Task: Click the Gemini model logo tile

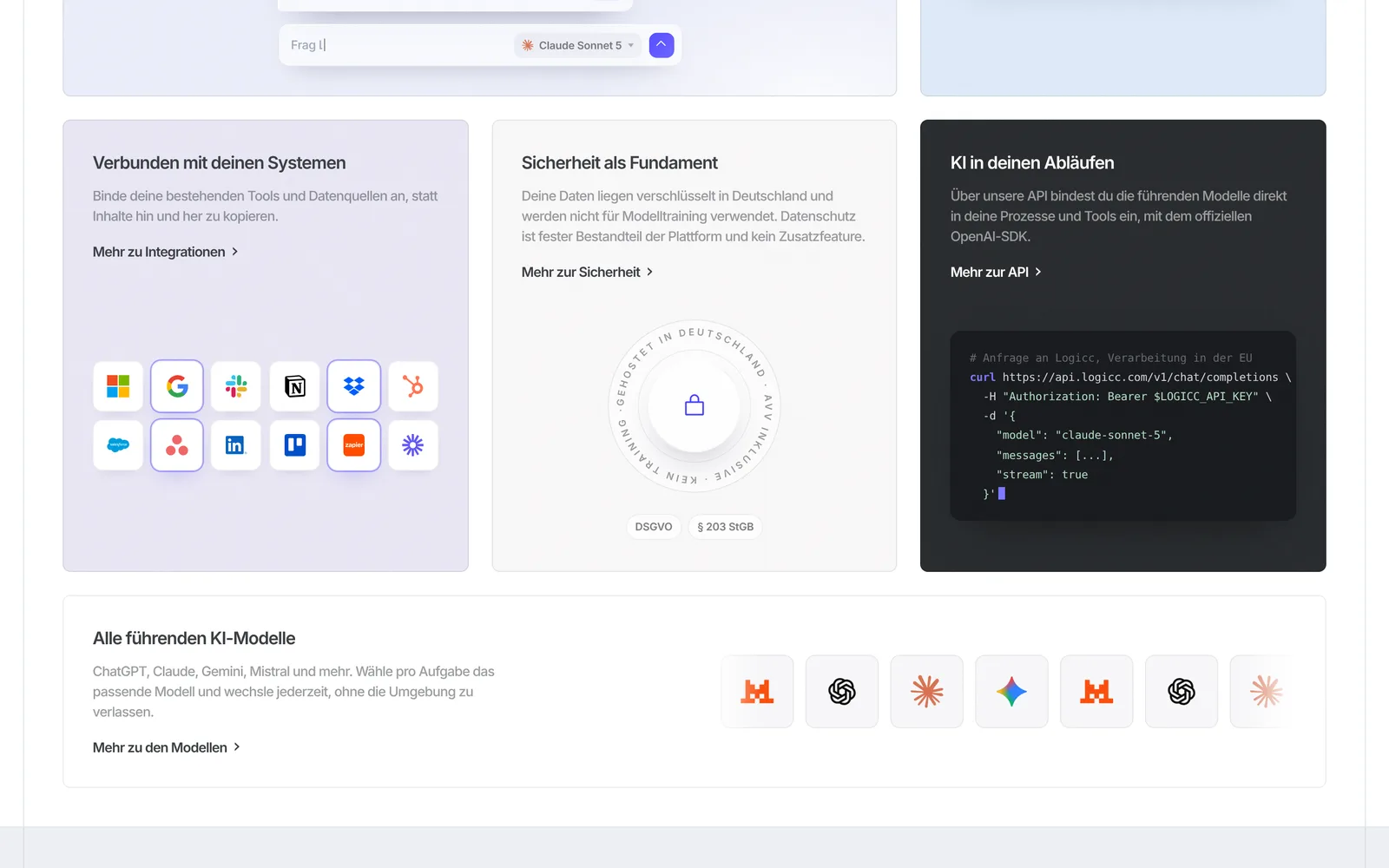Action: pos(1011,692)
